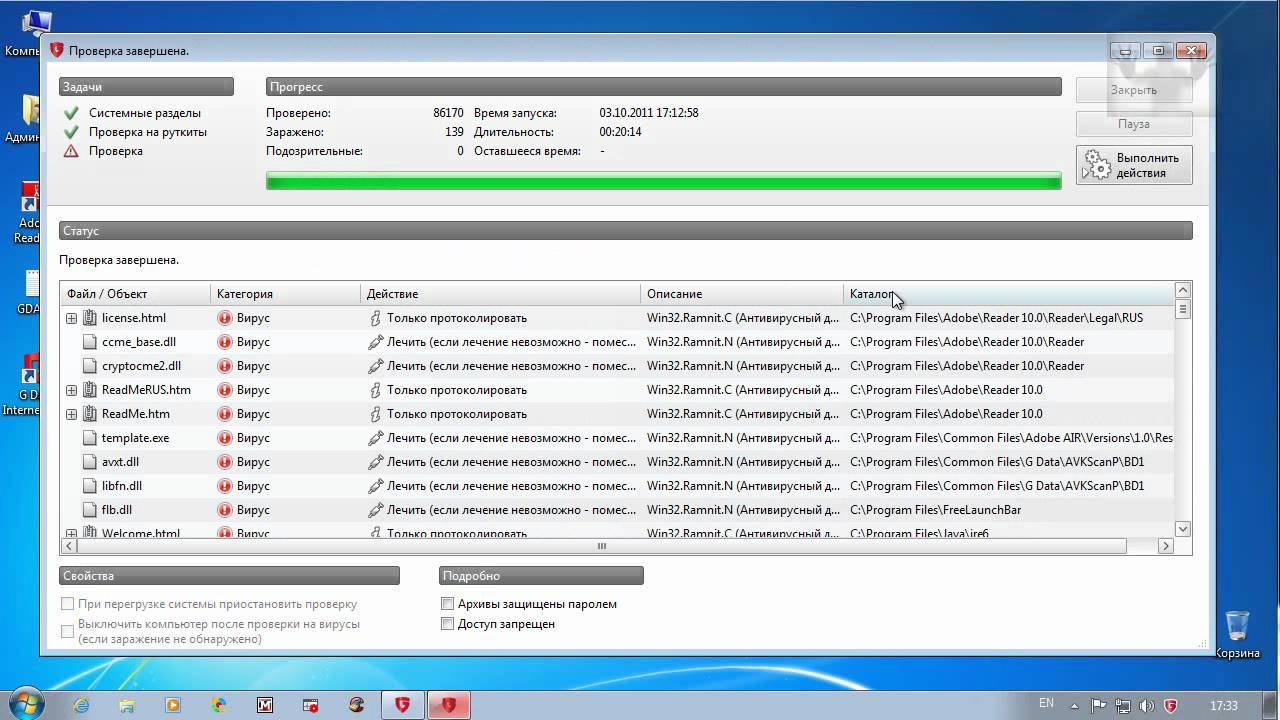
Task: Click the Пауза button
Action: (x=1134, y=124)
